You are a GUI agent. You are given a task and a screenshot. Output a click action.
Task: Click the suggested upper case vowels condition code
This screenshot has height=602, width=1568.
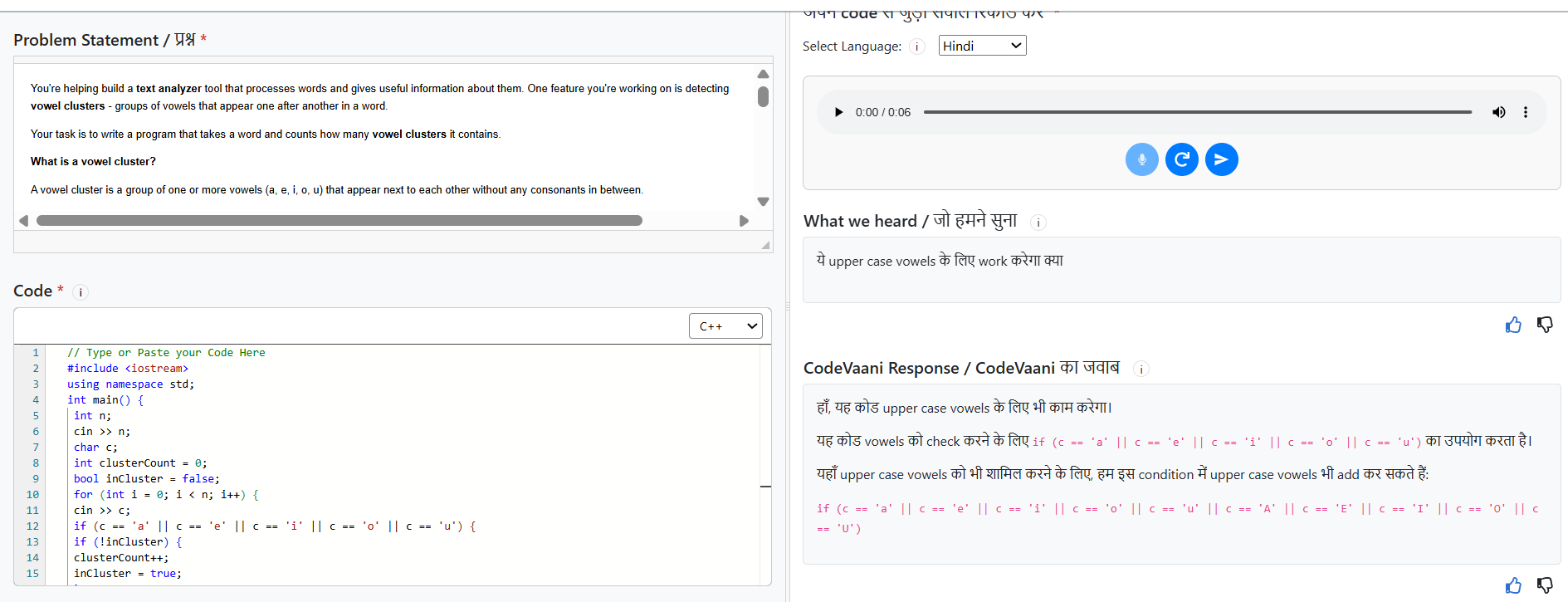point(1178,518)
